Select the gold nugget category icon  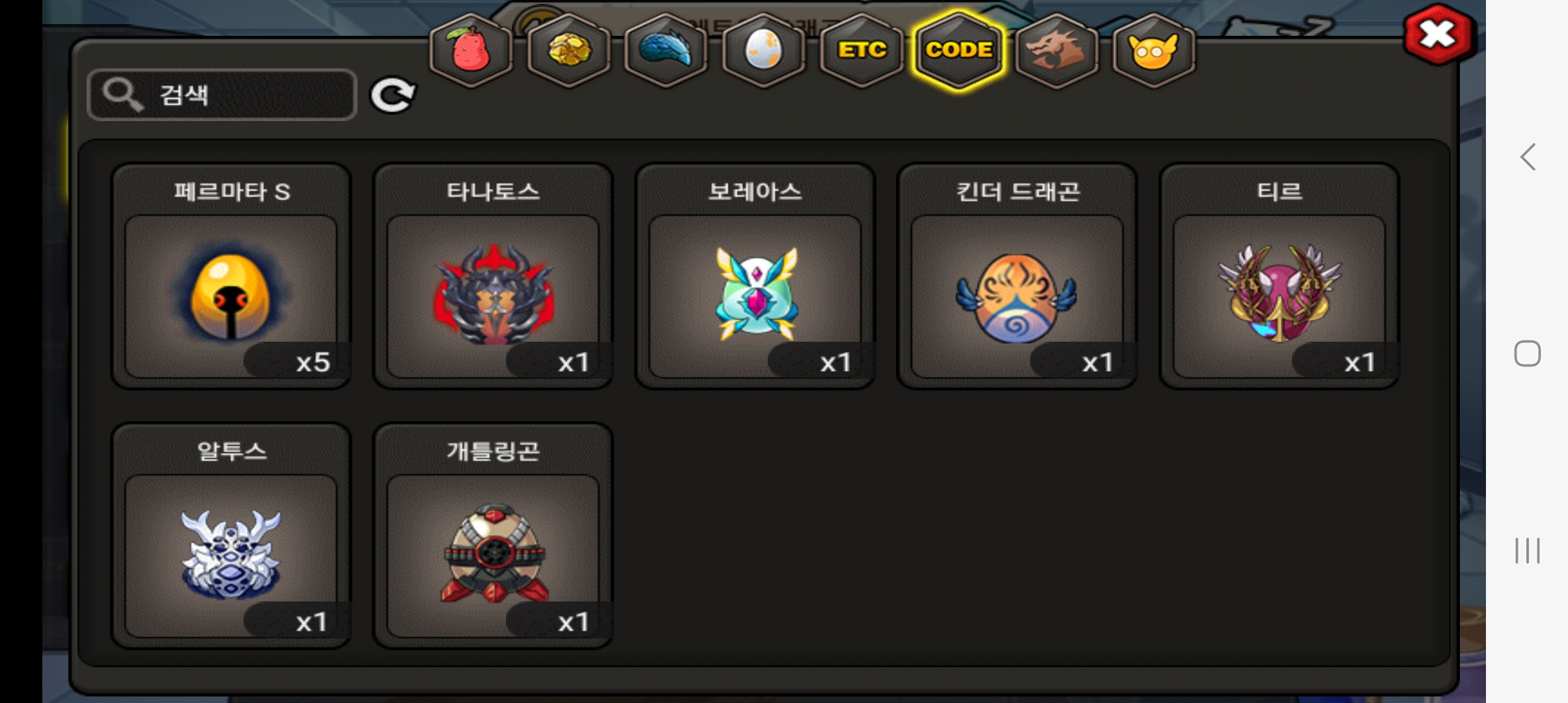click(568, 51)
